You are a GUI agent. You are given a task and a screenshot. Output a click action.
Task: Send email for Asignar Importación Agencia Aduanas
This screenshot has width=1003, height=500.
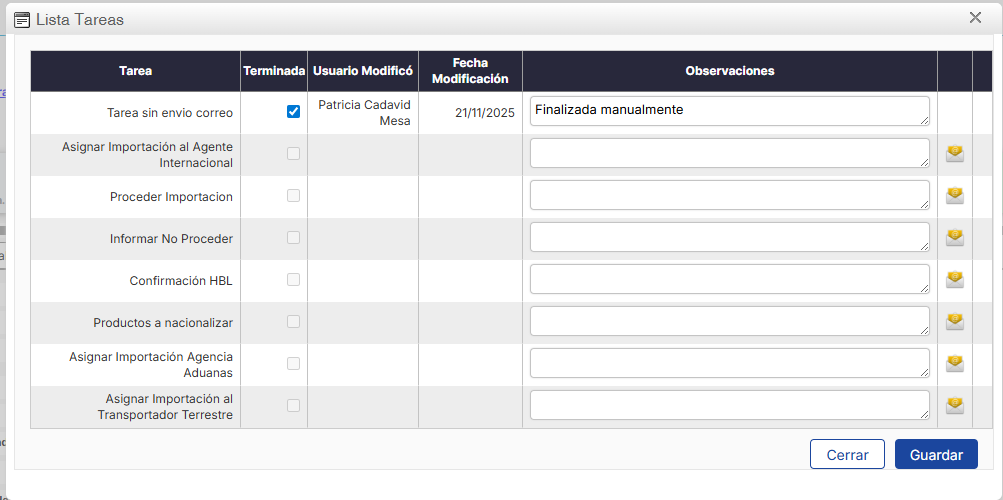pyautogui.click(x=955, y=363)
